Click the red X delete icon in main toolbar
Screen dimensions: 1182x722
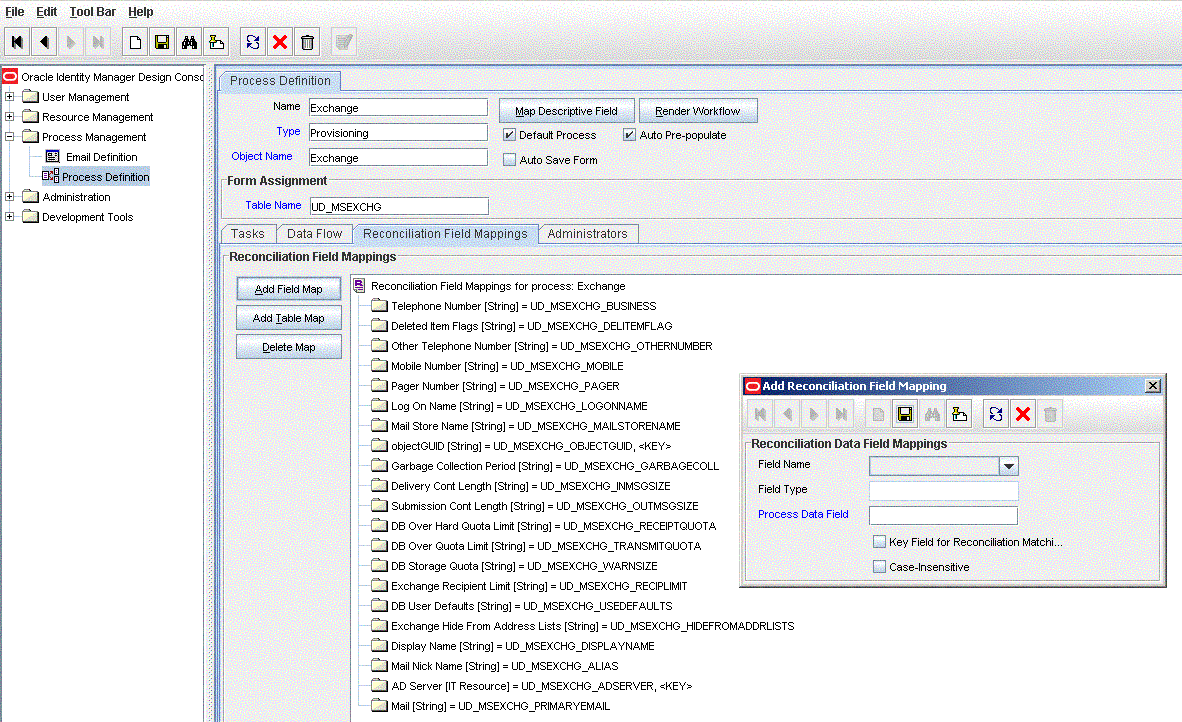[x=280, y=42]
